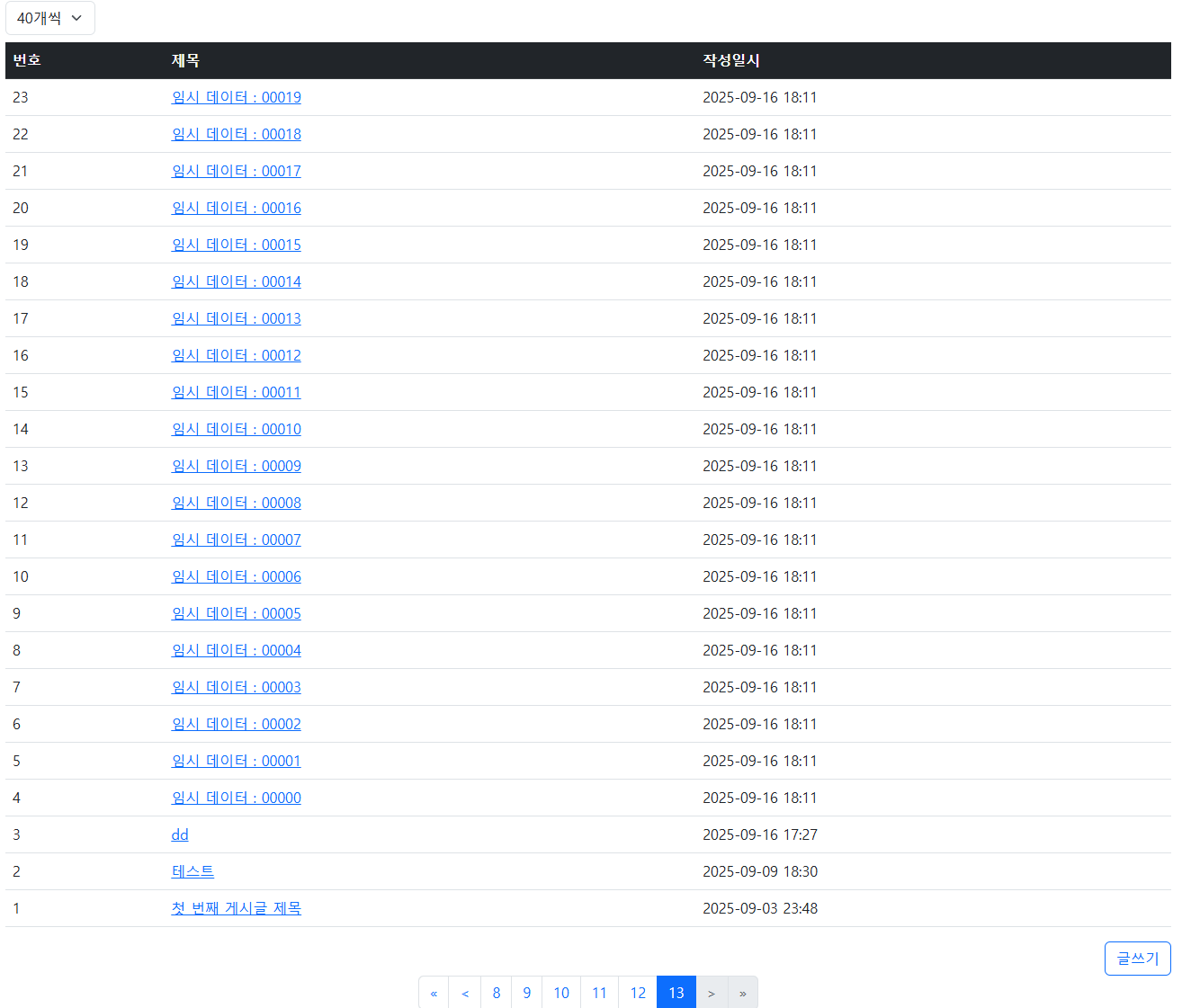Open post 임시 데이터 : 00001

click(237, 761)
